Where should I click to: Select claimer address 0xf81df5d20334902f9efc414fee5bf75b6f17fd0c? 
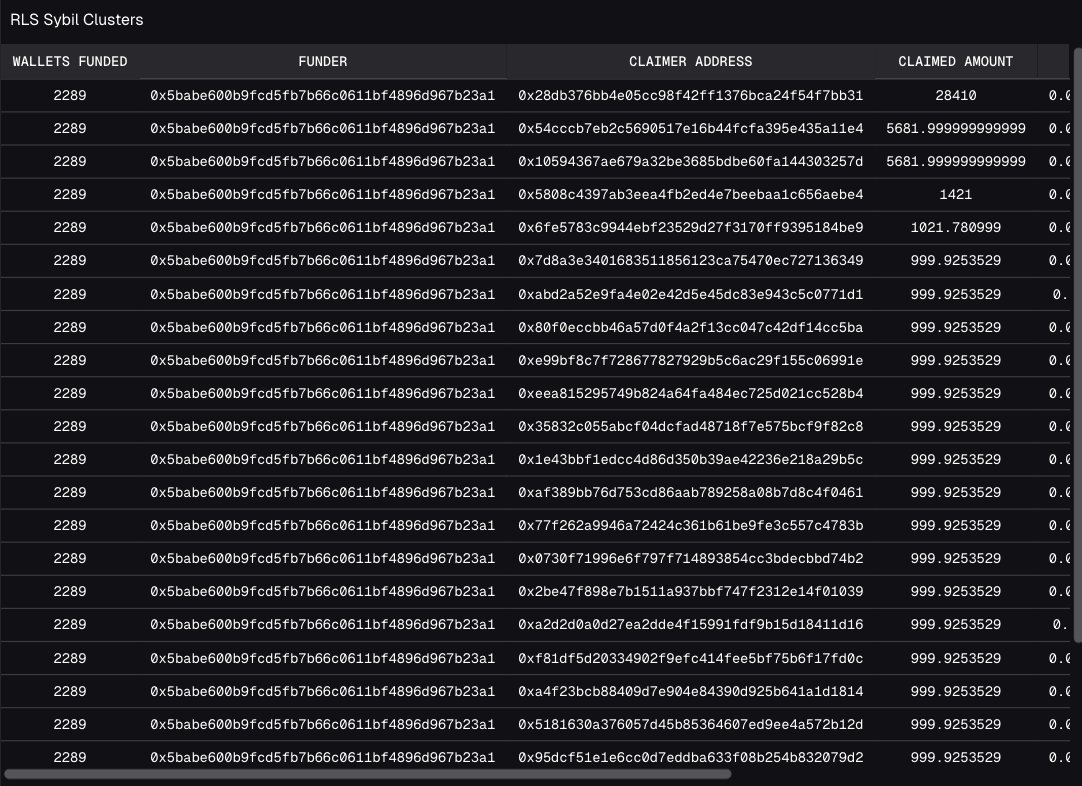(690, 659)
